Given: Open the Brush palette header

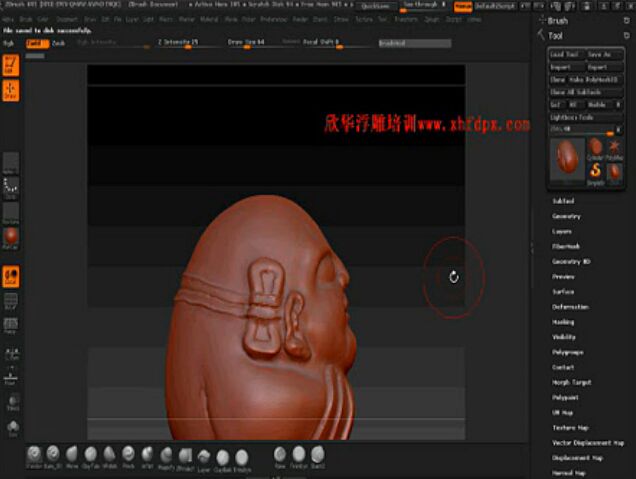Looking at the screenshot, I should point(558,20).
